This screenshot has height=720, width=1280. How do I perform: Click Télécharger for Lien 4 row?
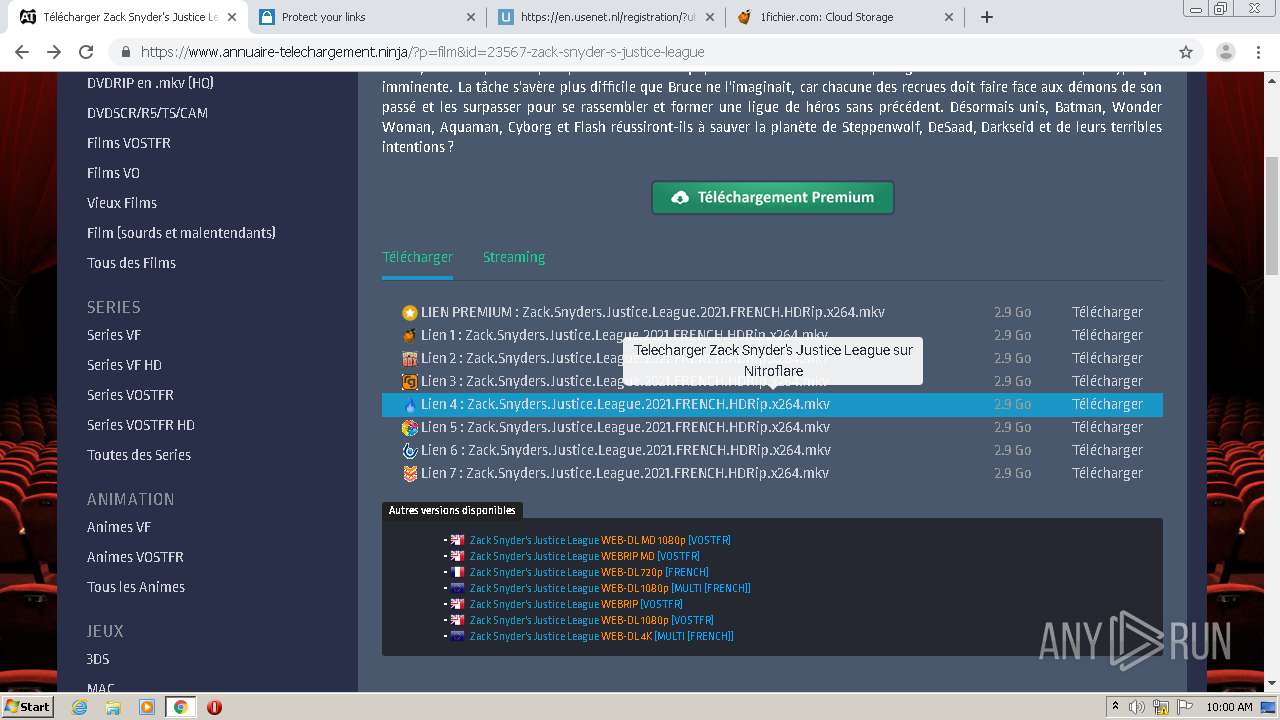pyautogui.click(x=1107, y=405)
